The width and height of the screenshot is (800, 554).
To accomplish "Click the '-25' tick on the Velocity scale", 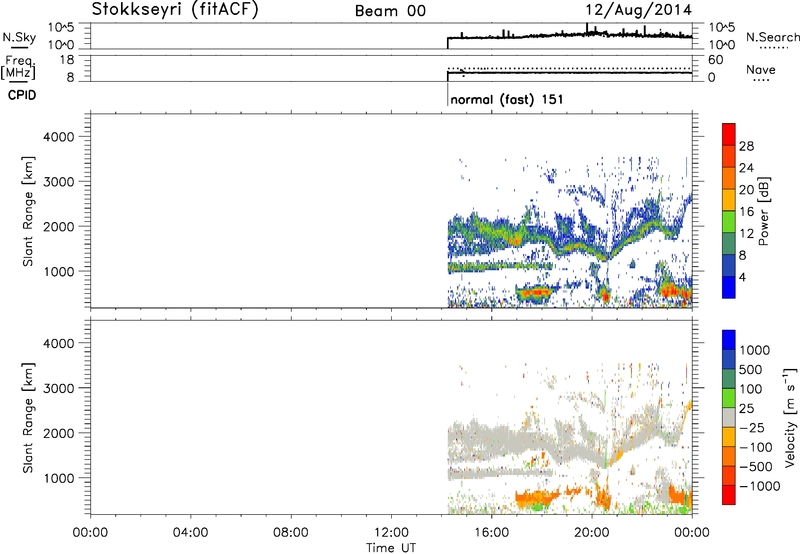I will pyautogui.click(x=752, y=428).
